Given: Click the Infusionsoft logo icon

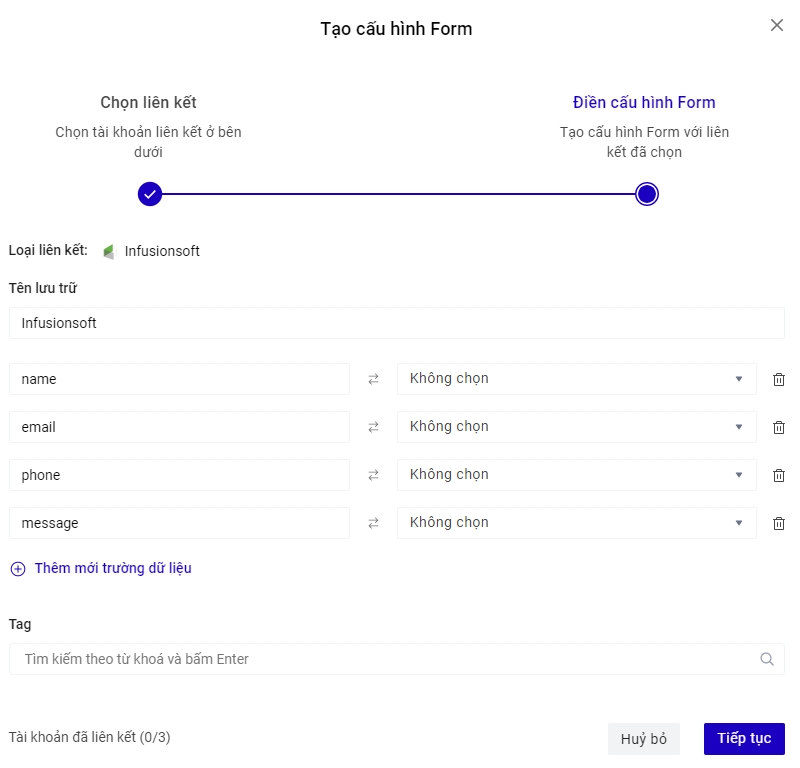Looking at the screenshot, I should [109, 251].
